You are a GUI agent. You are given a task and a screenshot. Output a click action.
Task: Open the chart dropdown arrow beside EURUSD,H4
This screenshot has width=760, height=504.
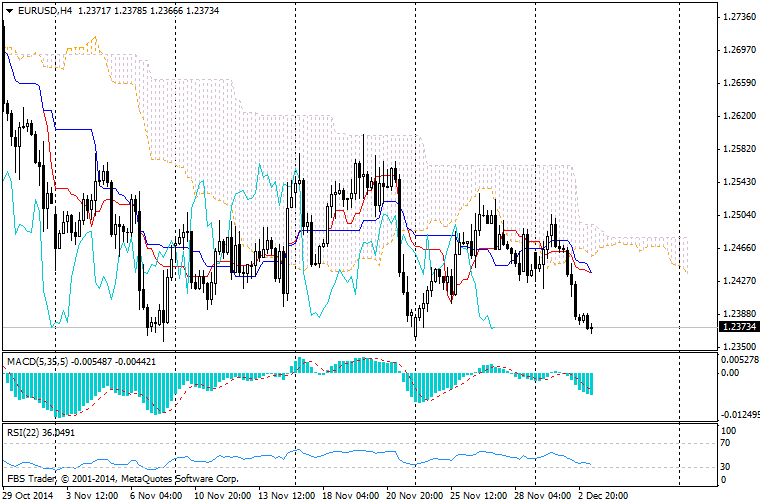point(10,11)
